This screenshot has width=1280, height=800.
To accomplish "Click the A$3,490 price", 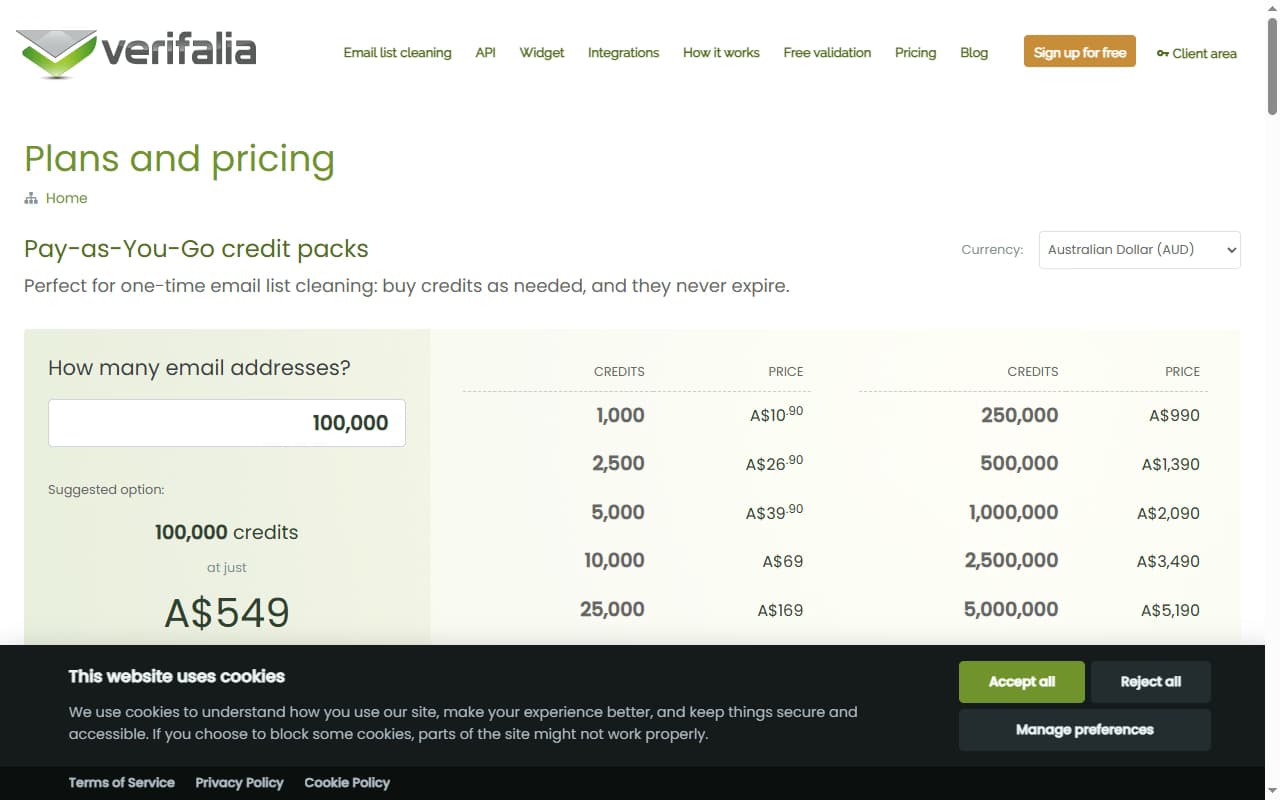I will click(x=1168, y=562).
